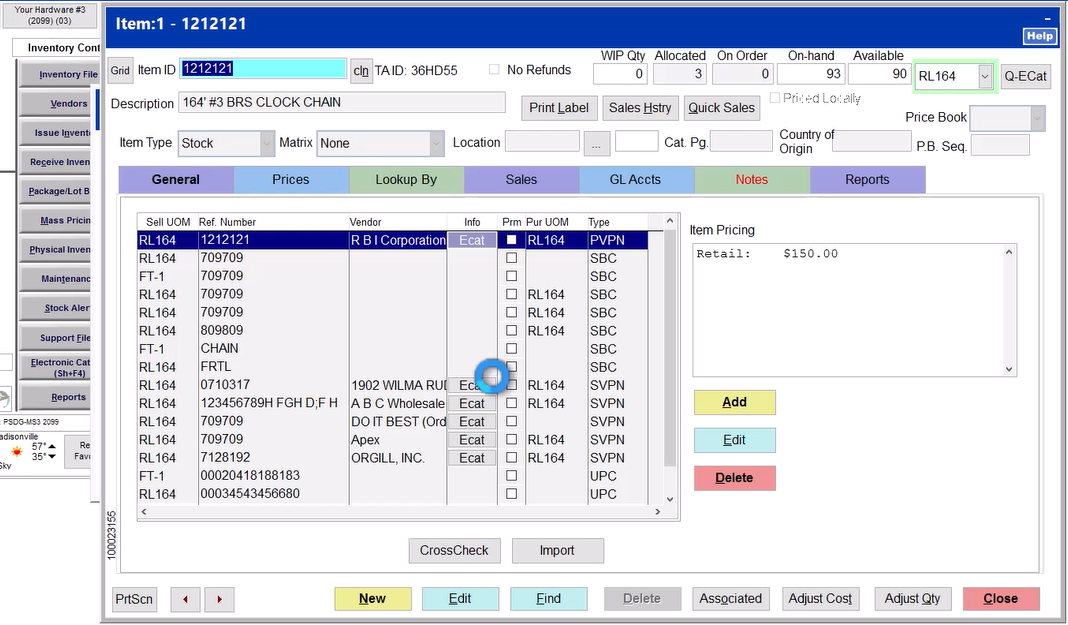Click the Location input field
The image size is (1068, 625).
pos(542,142)
